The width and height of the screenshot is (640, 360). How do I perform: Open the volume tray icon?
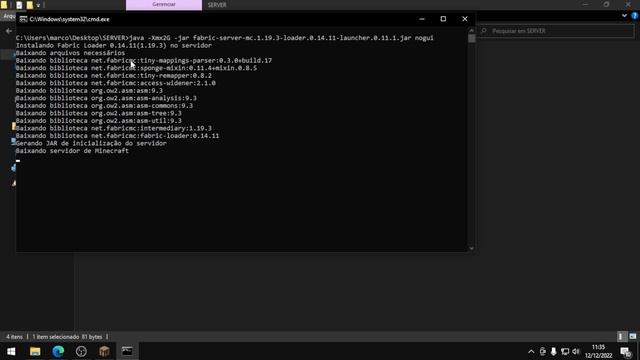click(576, 351)
